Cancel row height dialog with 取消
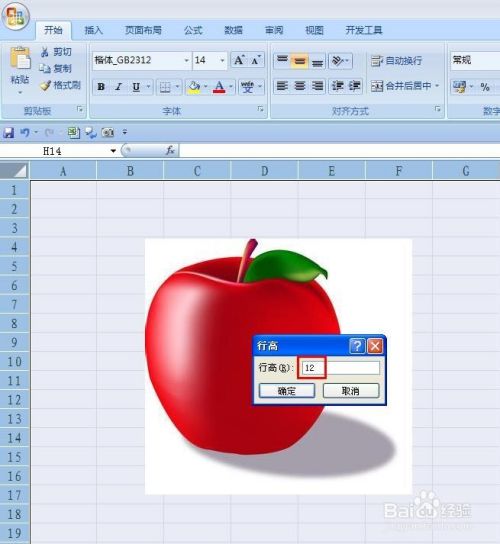 (x=351, y=391)
